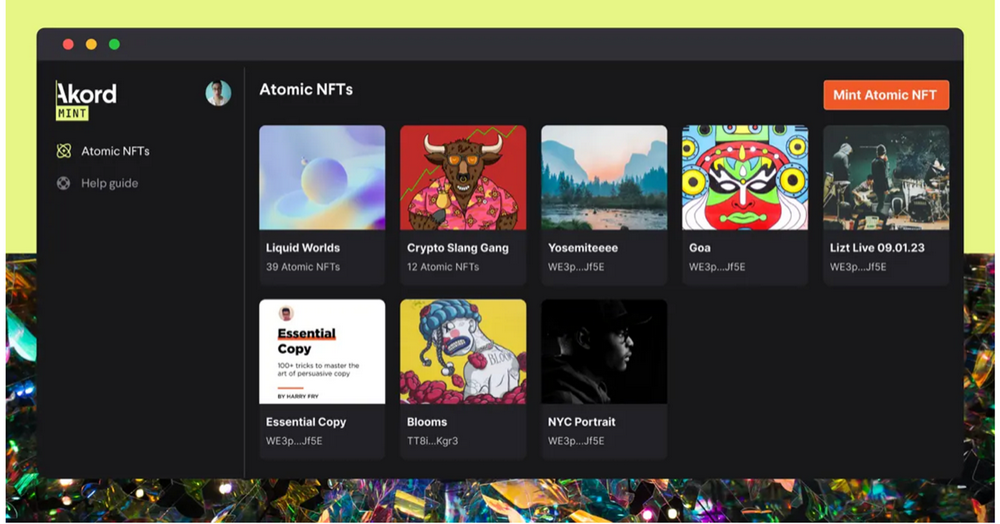This screenshot has width=1000, height=524.
Task: Click the Liquid Worlds title text
Action: tap(303, 248)
